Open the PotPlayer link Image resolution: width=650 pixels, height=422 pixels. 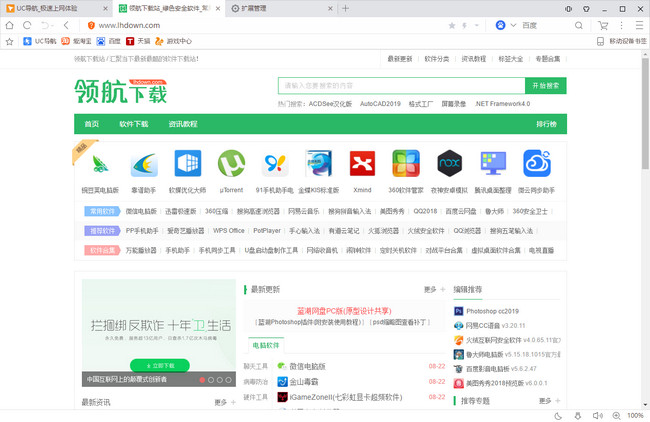[x=267, y=230]
